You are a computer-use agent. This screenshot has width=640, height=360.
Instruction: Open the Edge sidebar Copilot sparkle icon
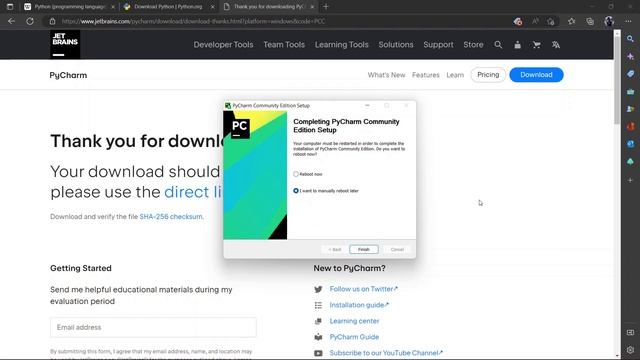[x=630, y=56]
